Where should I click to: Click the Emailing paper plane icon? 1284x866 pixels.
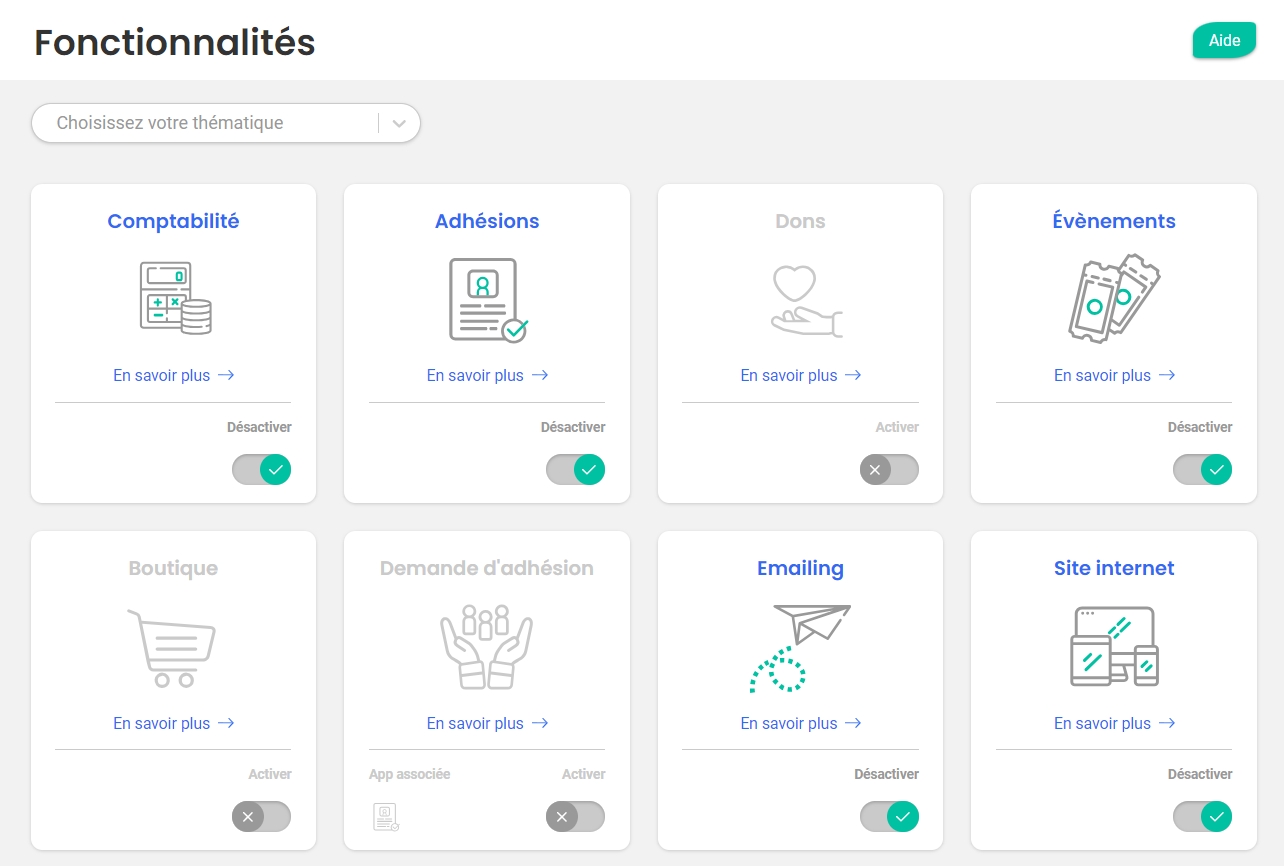click(800, 648)
